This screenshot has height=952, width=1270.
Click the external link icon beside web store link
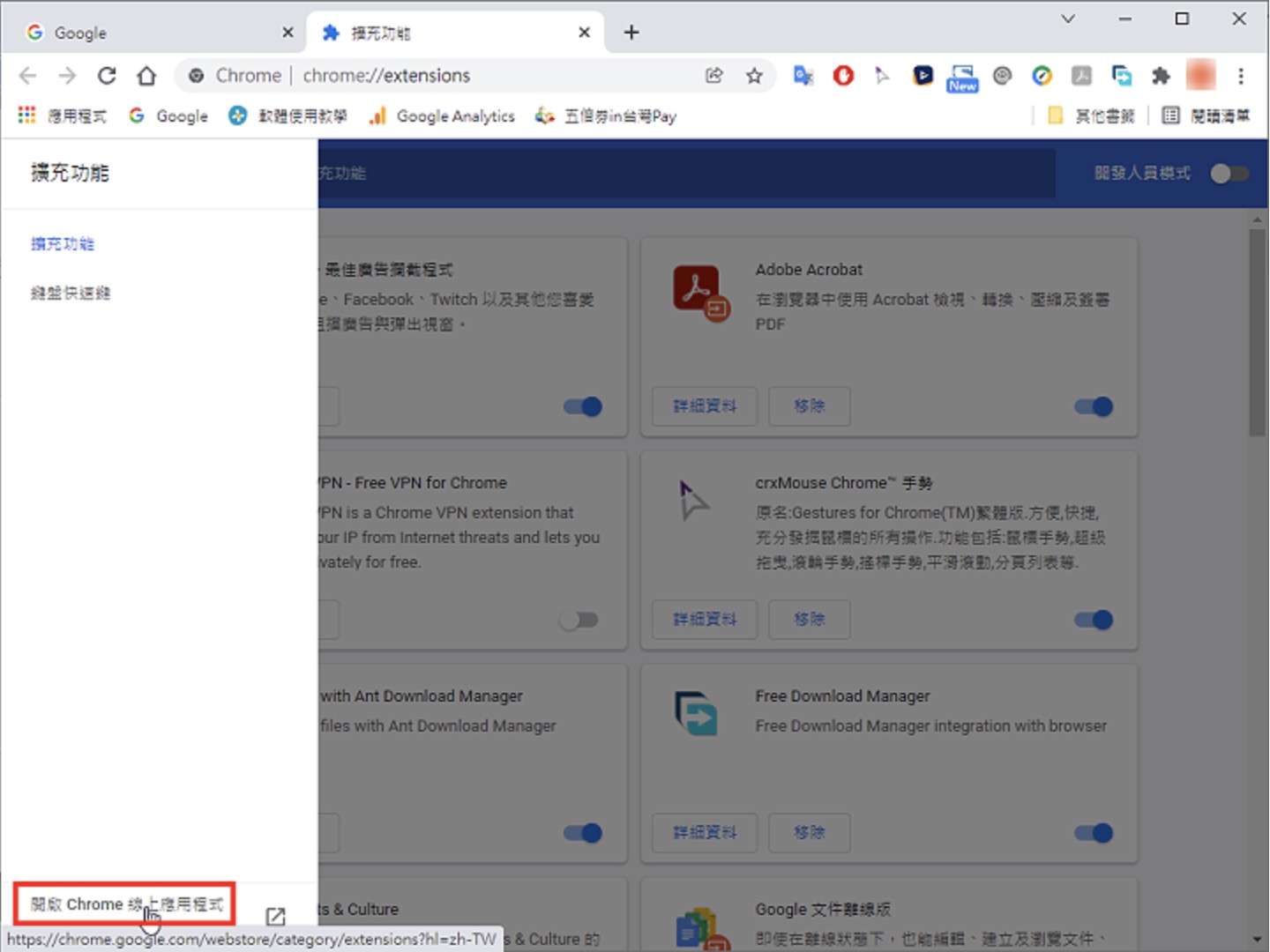point(275,917)
